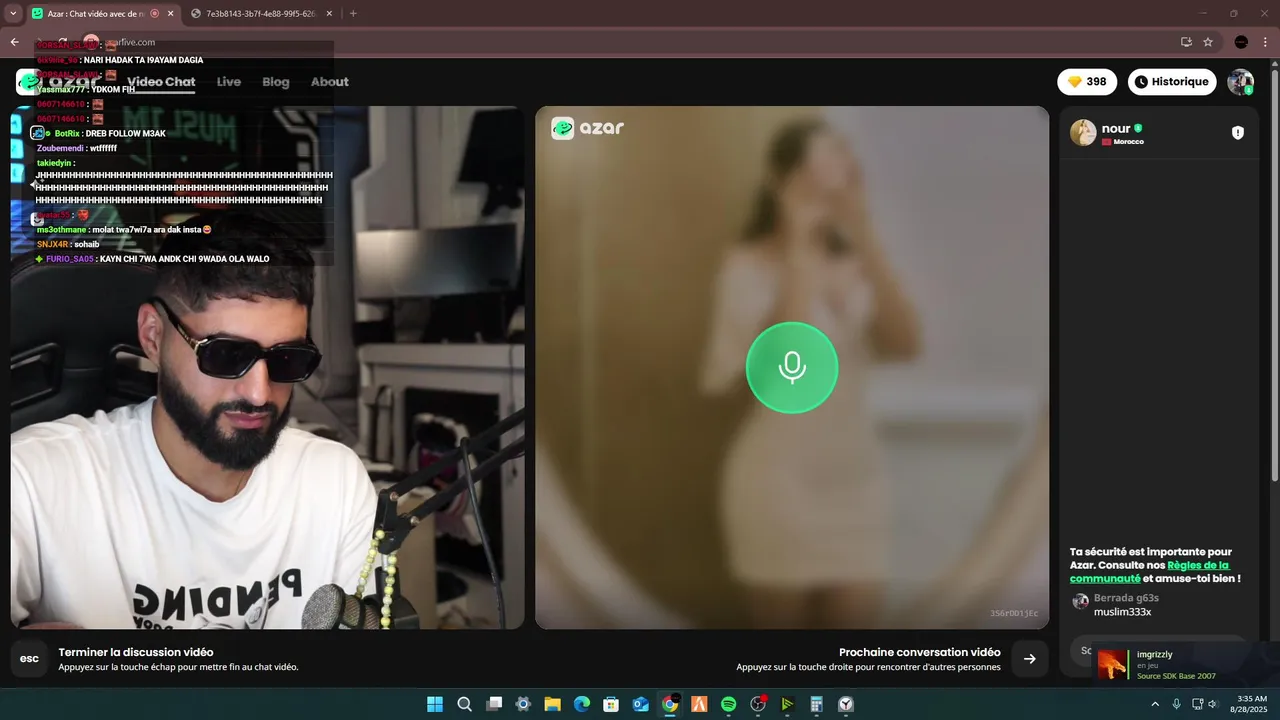Open Microsoft Store from the taskbar
The width and height of the screenshot is (1280, 720).
point(611,704)
